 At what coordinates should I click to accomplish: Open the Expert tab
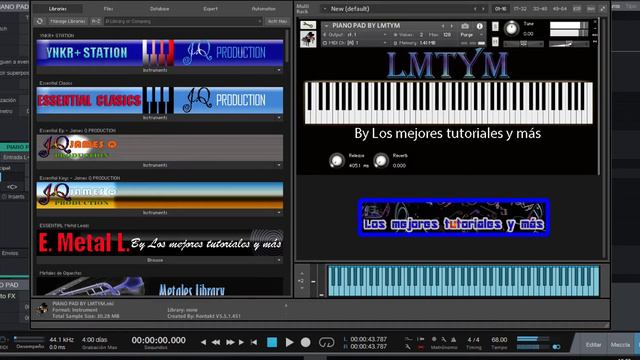click(x=211, y=9)
